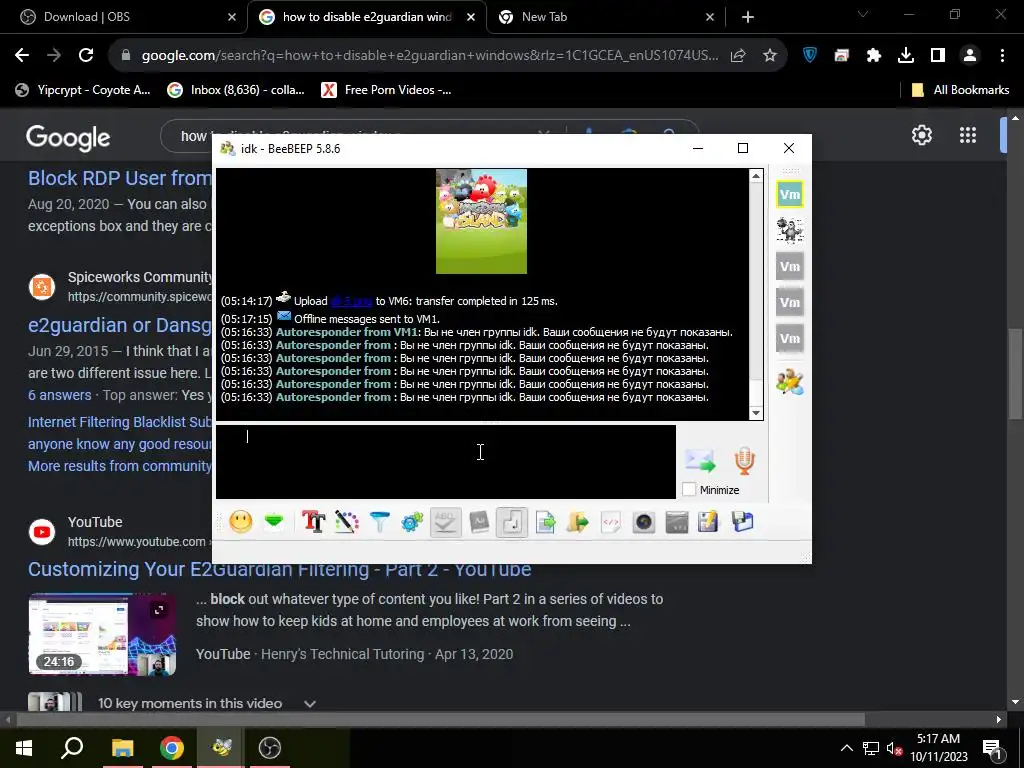Tick the Minimize checkbox

(x=689, y=489)
